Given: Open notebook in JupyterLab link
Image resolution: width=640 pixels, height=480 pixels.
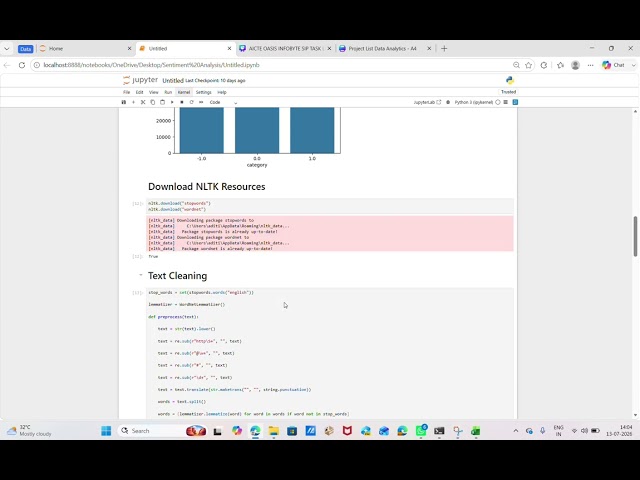Looking at the screenshot, I should click(x=427, y=102).
